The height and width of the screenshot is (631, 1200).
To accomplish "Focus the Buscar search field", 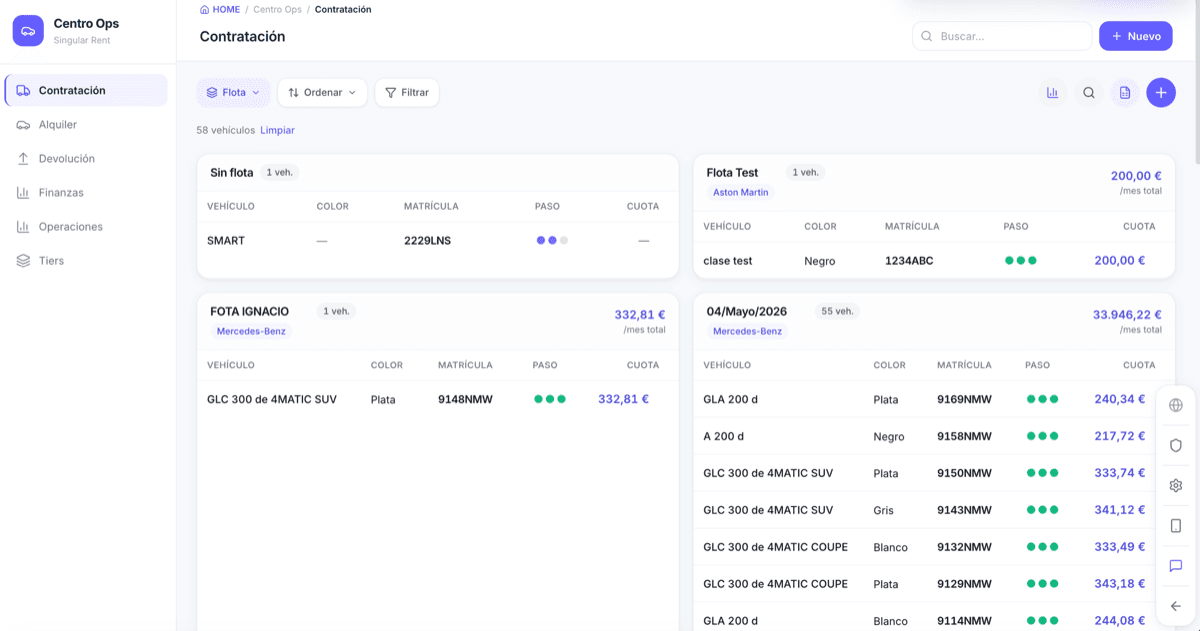I will point(1002,36).
